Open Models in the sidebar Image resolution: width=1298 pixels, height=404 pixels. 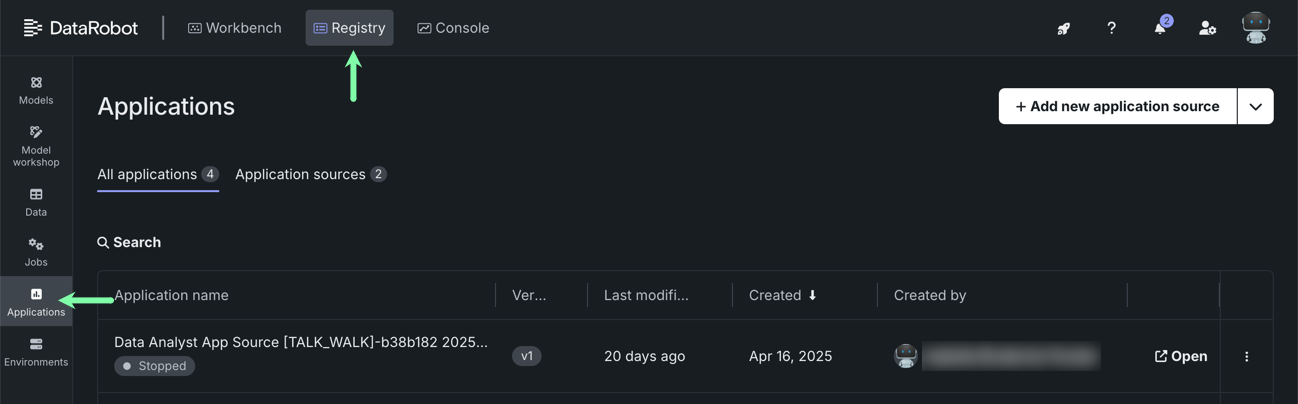click(36, 90)
